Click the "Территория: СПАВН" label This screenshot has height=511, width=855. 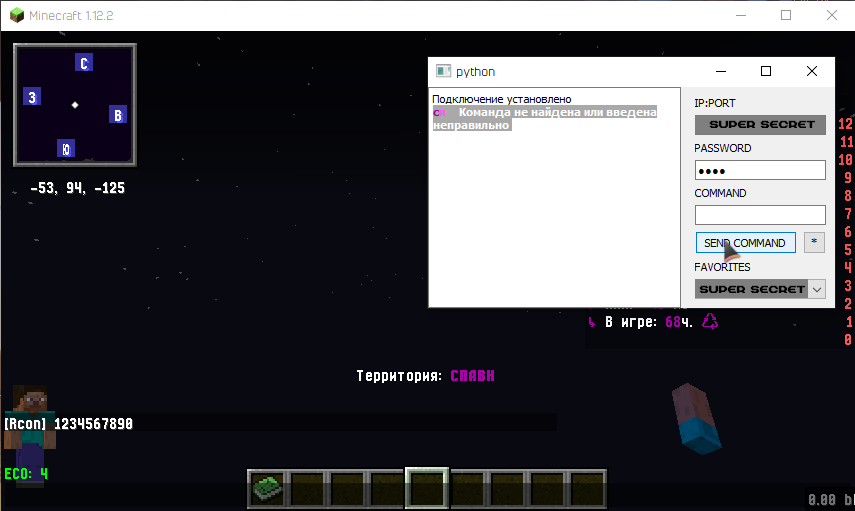[x=425, y=376]
